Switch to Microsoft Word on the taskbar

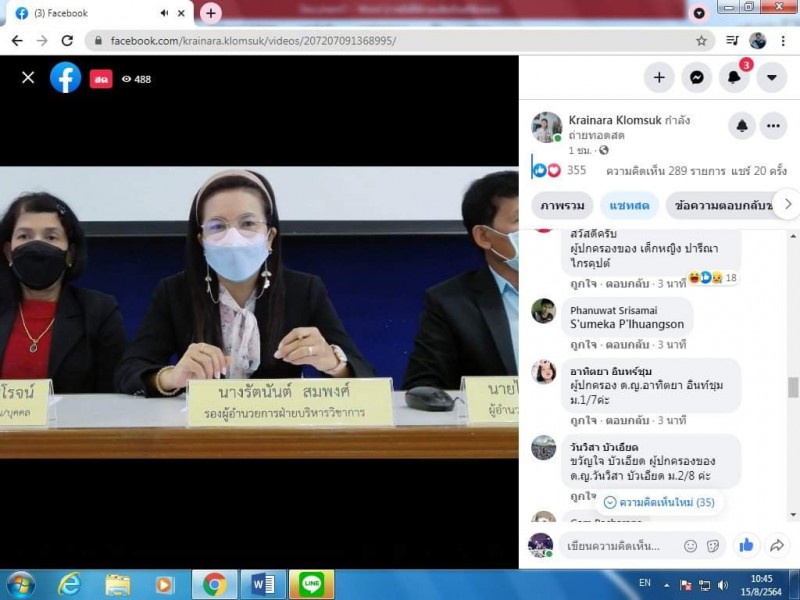263,585
